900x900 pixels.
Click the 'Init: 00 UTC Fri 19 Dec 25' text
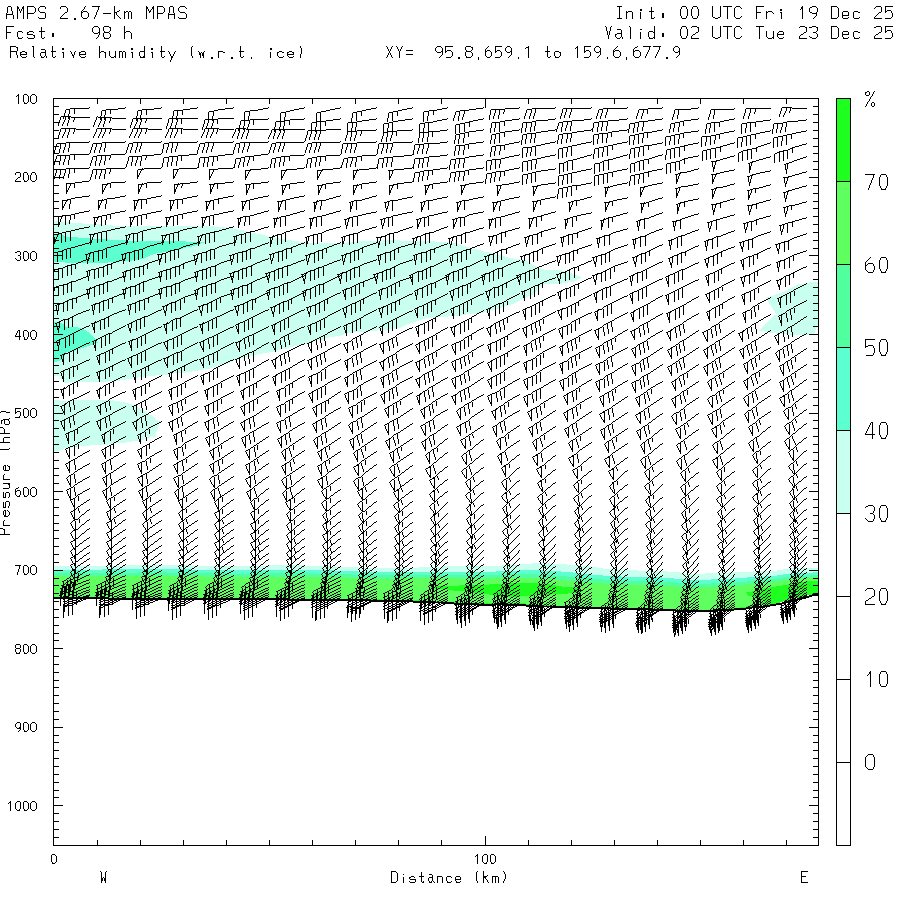click(x=754, y=13)
